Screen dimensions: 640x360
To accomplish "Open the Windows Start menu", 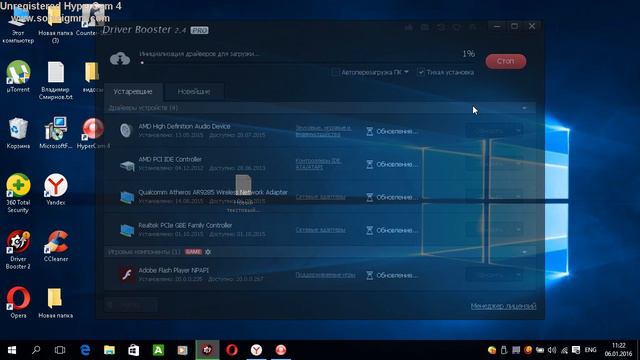I will click(x=12, y=350).
